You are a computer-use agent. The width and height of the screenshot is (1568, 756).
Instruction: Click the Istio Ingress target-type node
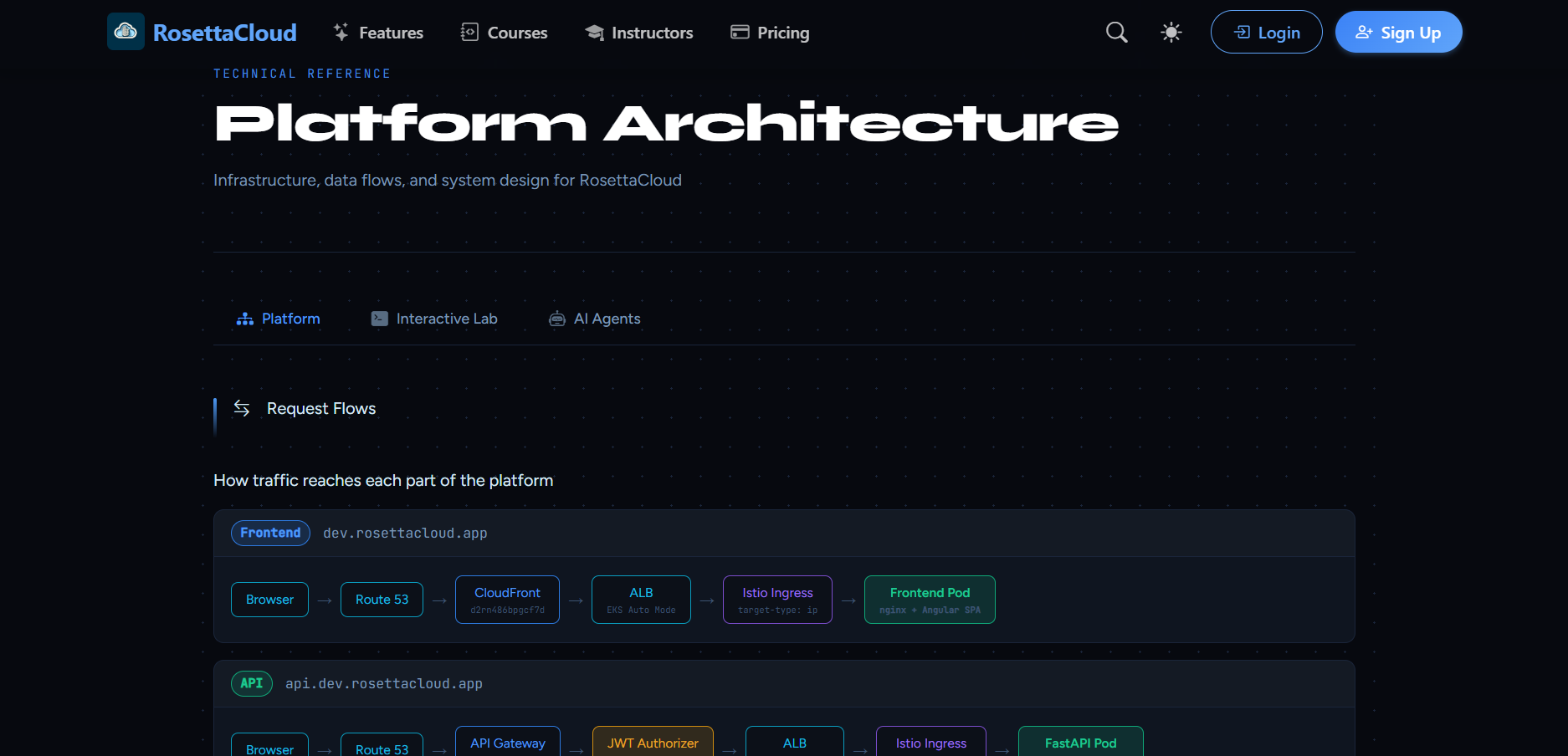[777, 600]
